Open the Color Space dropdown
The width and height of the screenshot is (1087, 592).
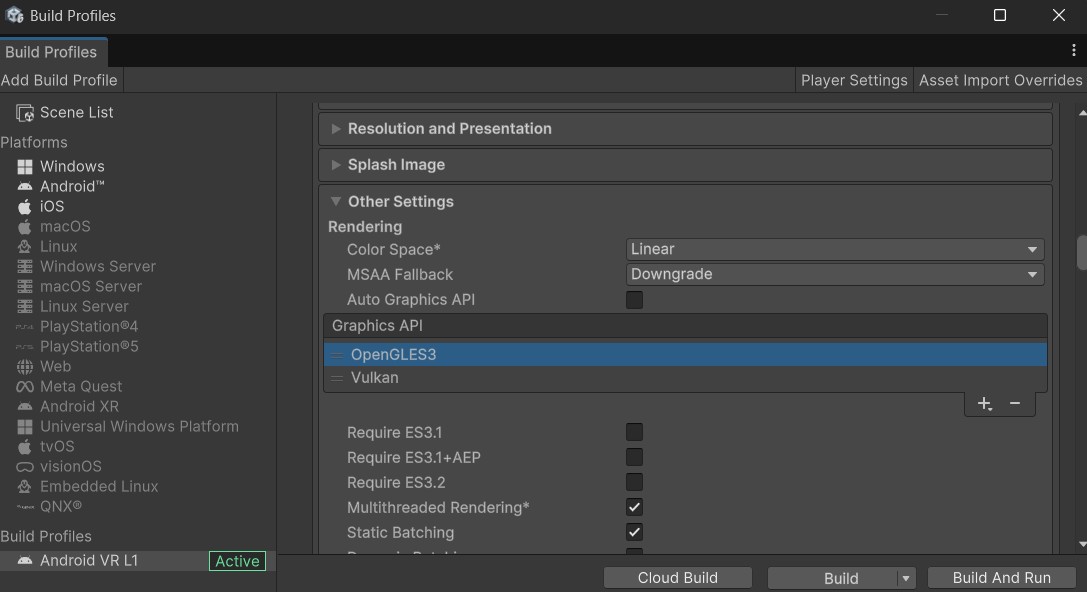coord(835,249)
